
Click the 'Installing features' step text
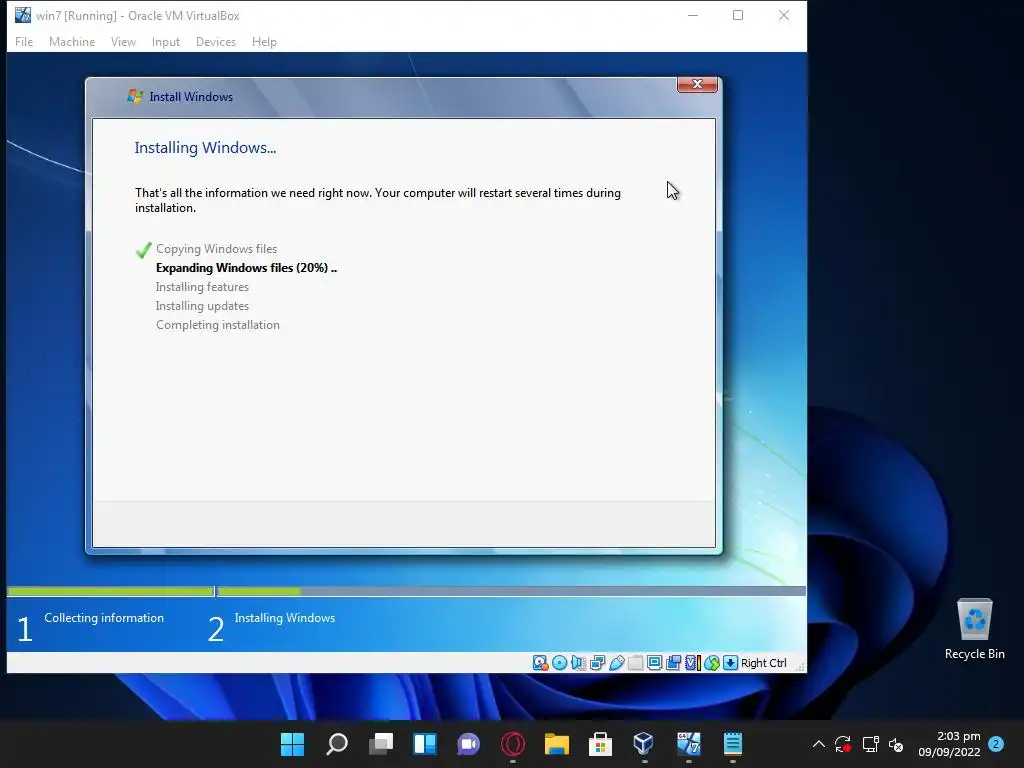pyautogui.click(x=202, y=287)
